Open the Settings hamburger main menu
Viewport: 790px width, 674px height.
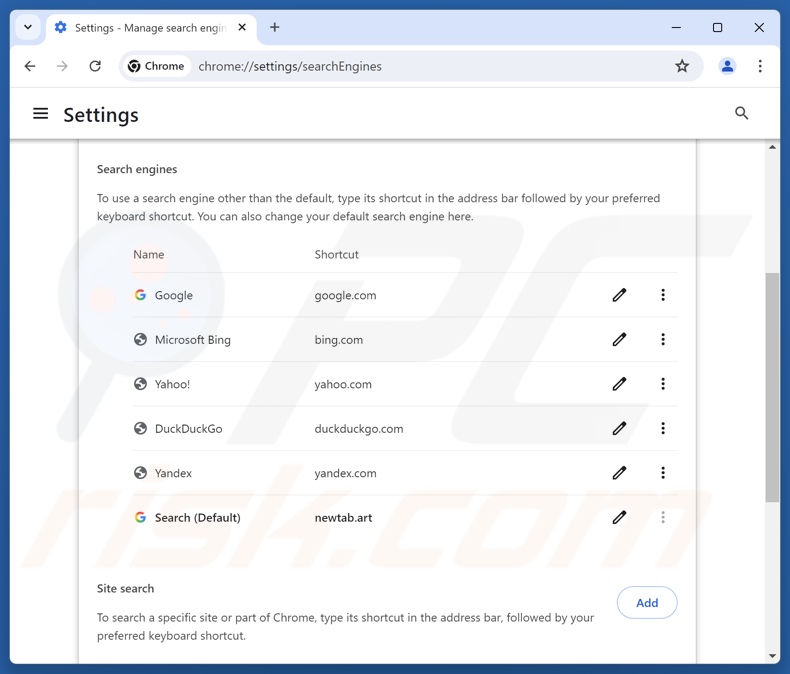(x=41, y=114)
